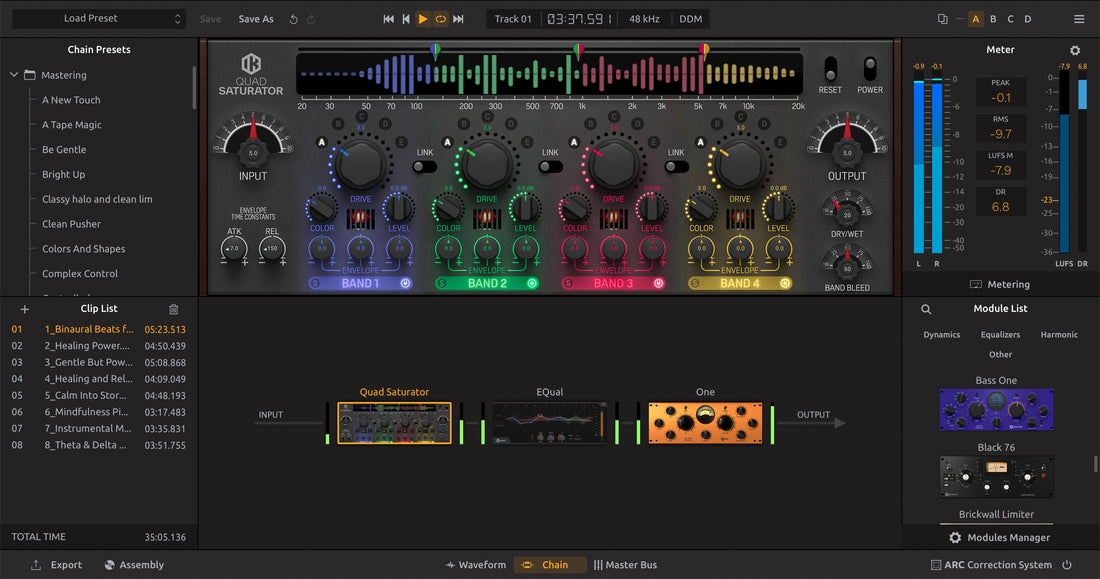Image resolution: width=1100 pixels, height=579 pixels.
Task: Search the Module List
Action: pyautogui.click(x=926, y=309)
